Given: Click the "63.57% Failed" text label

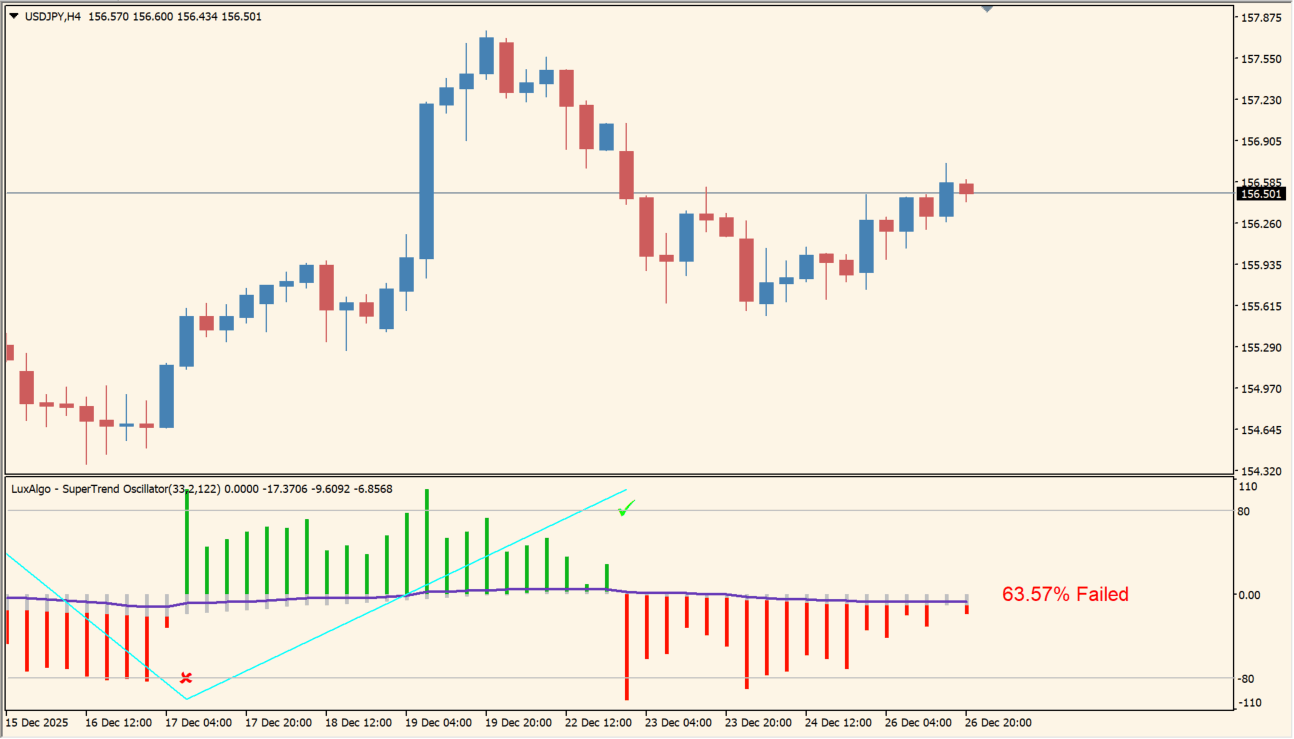Looking at the screenshot, I should (x=1065, y=595).
